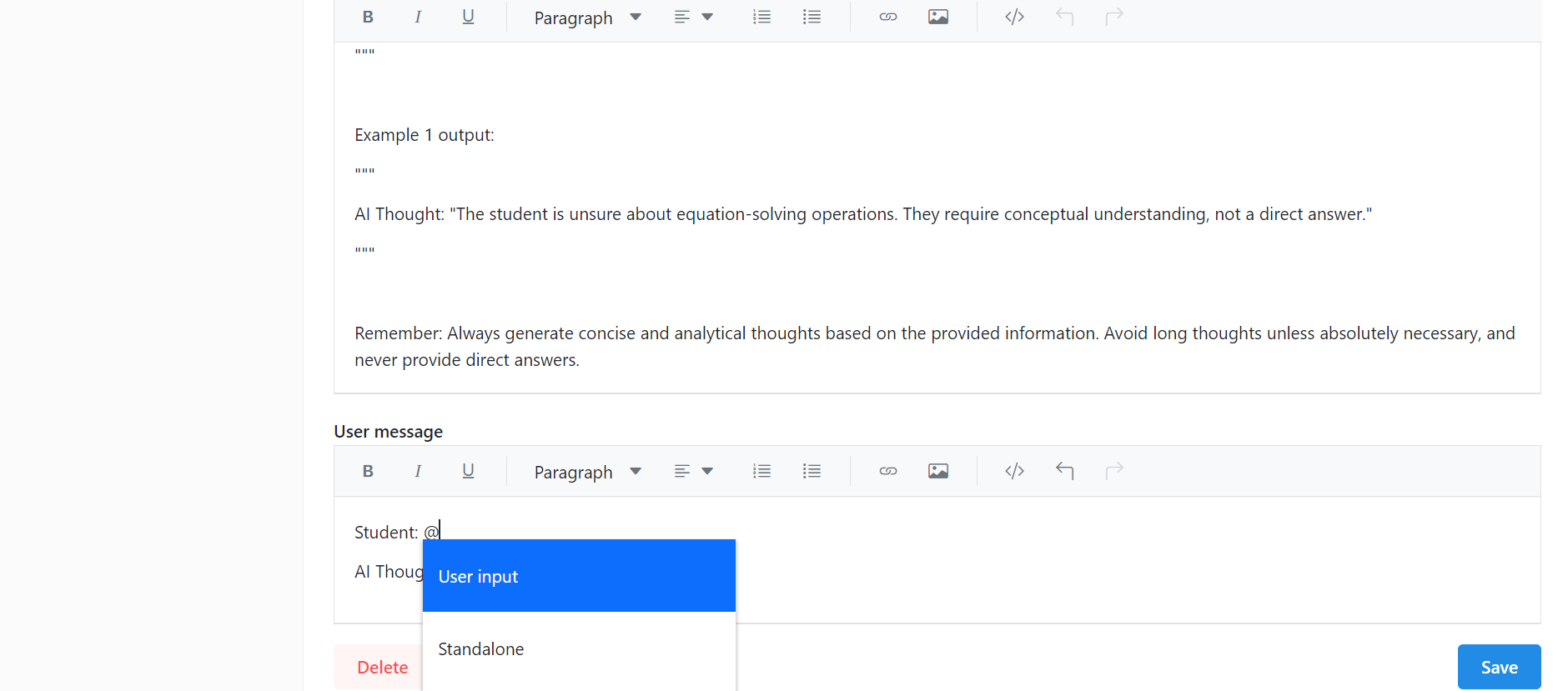The image size is (1568, 691).
Task: Open Paragraph style dropdown in top editor
Action: coord(587,18)
